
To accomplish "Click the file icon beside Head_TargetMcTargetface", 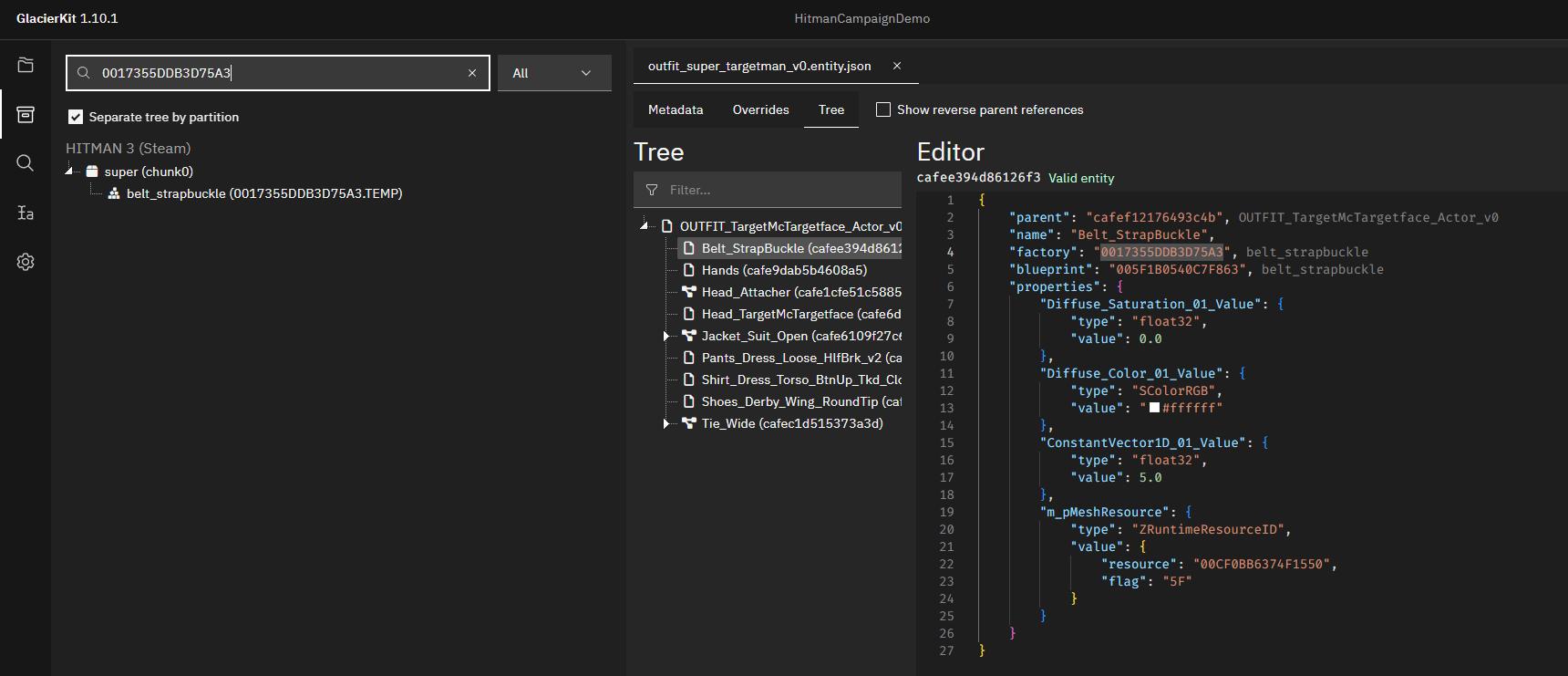I will coord(689,314).
